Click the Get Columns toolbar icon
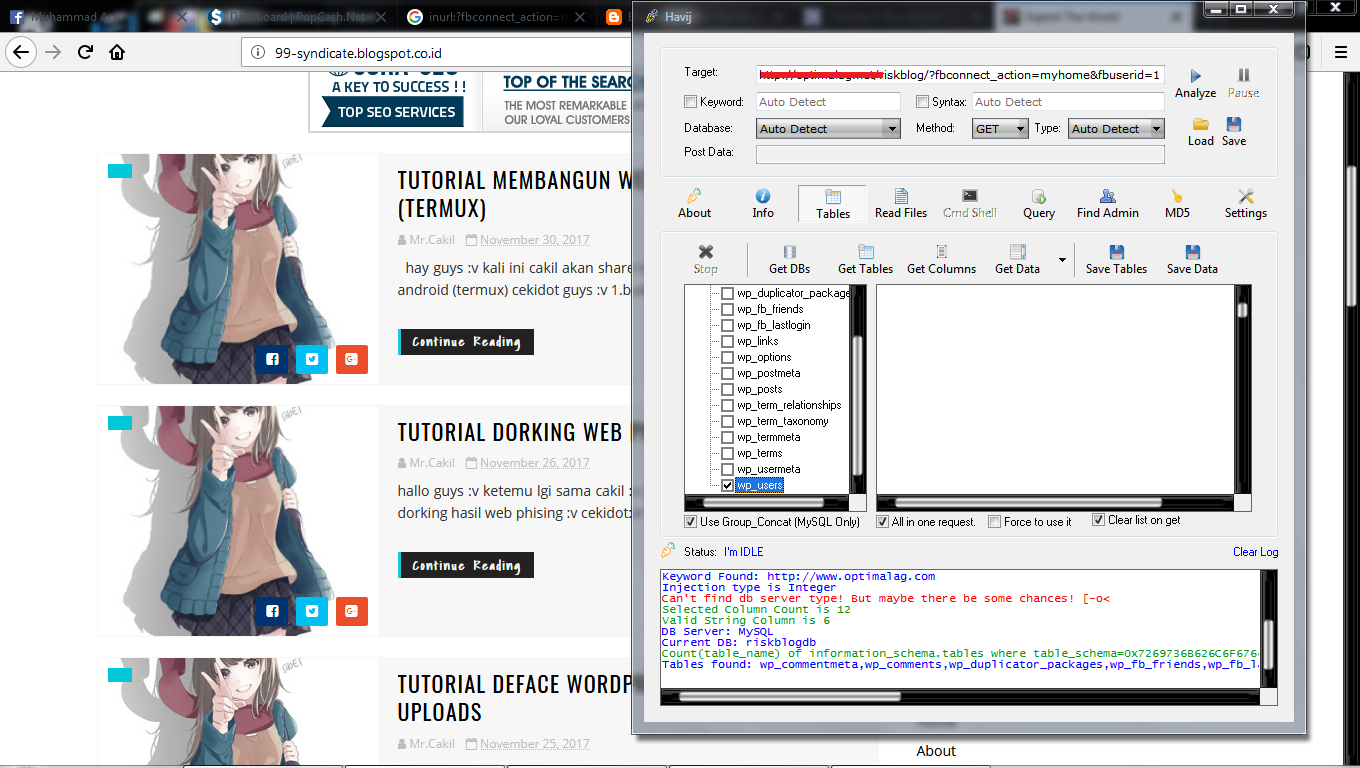This screenshot has width=1360, height=768. coord(942,252)
